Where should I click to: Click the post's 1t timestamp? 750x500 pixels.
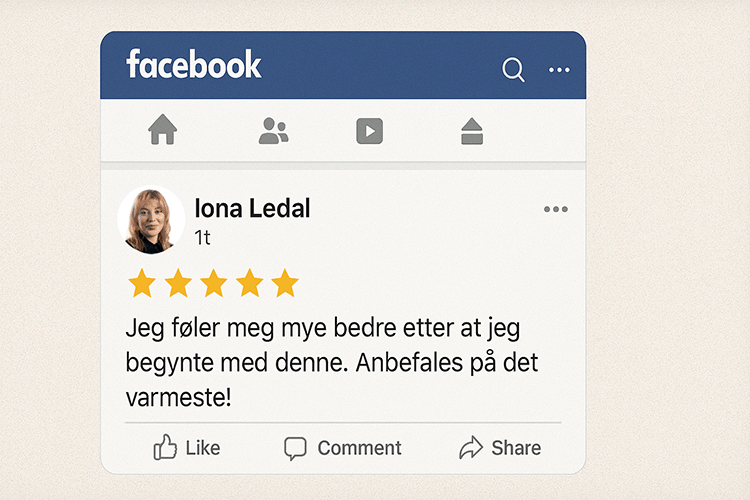(x=202, y=238)
